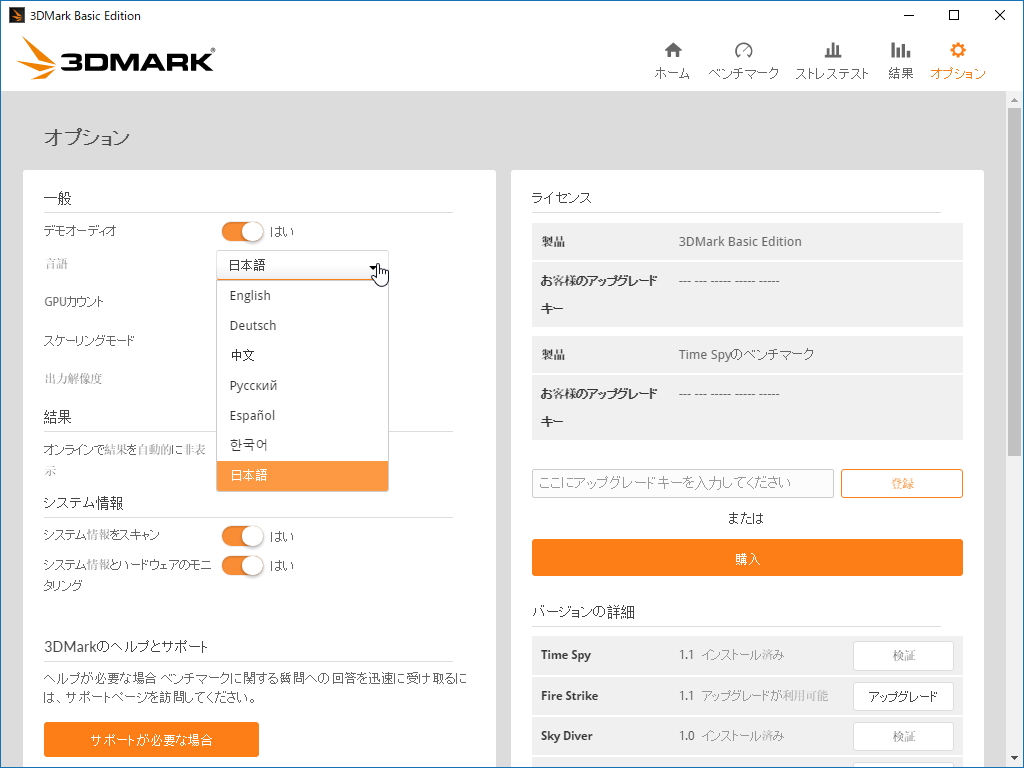This screenshot has height=768, width=1024.
Task: Open the 言語 language dropdown
Action: (x=302, y=265)
